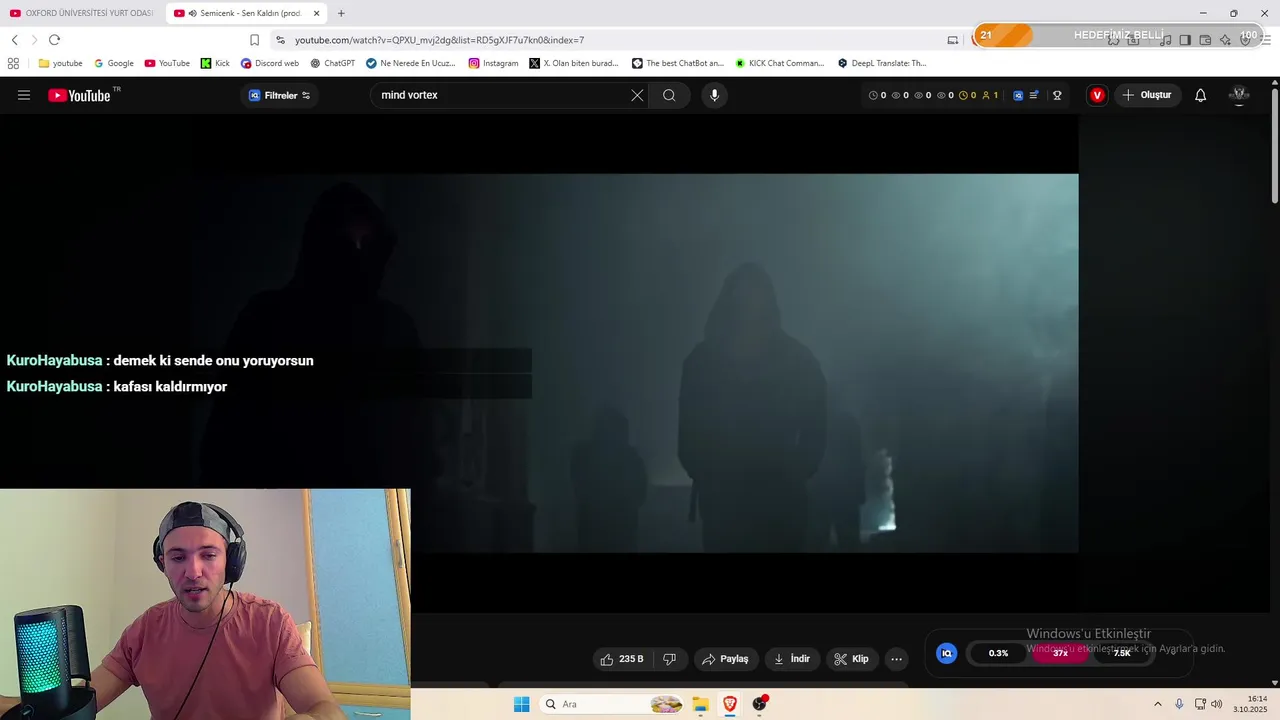The width and height of the screenshot is (1280, 720).
Task: Click the round blue IQ badge below video
Action: click(x=946, y=653)
